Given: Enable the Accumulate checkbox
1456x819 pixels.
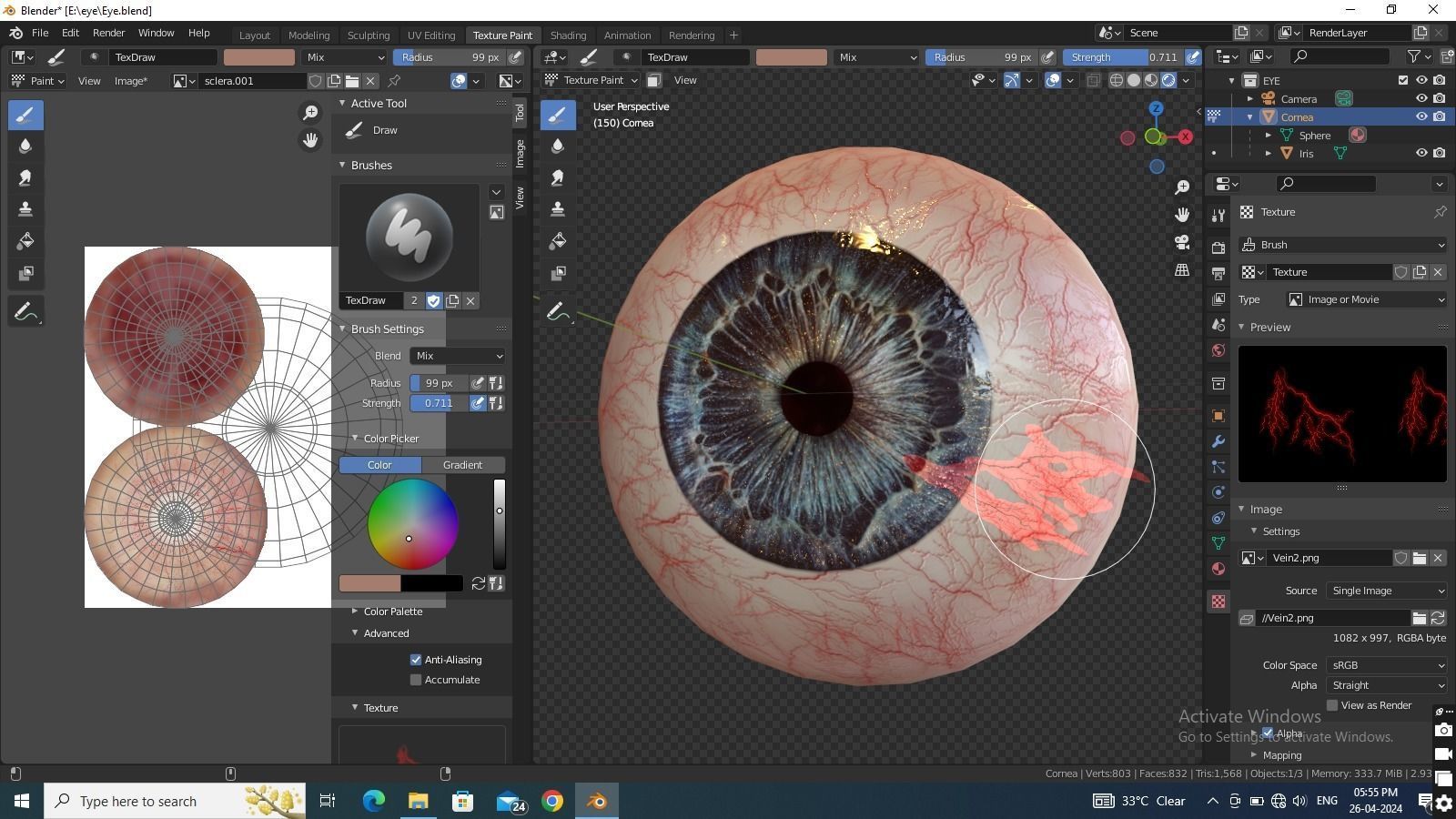Looking at the screenshot, I should (416, 680).
